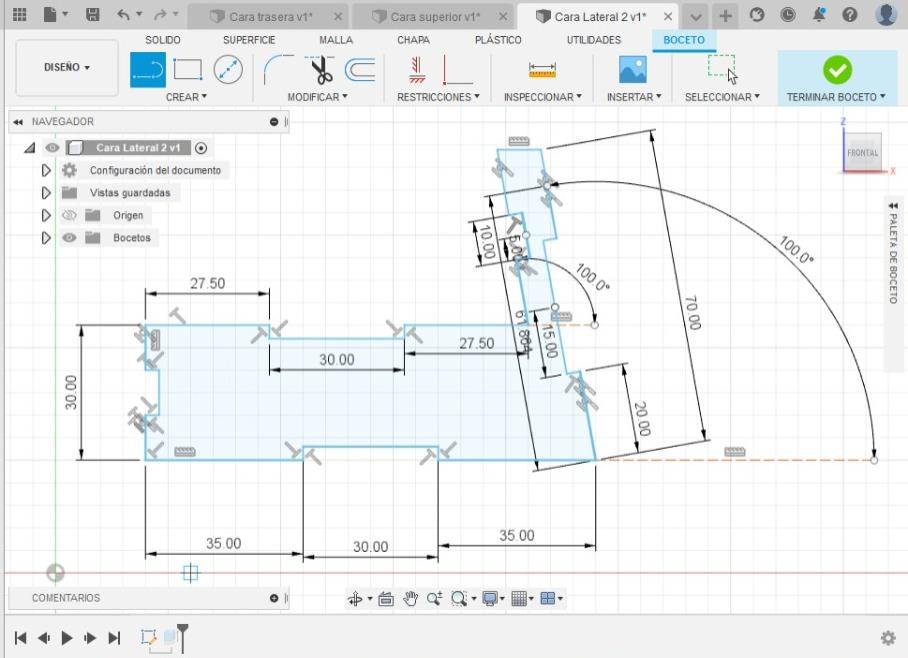Viewport: 908px width, 658px height.
Task: Undo the last action
Action: pos(123,14)
